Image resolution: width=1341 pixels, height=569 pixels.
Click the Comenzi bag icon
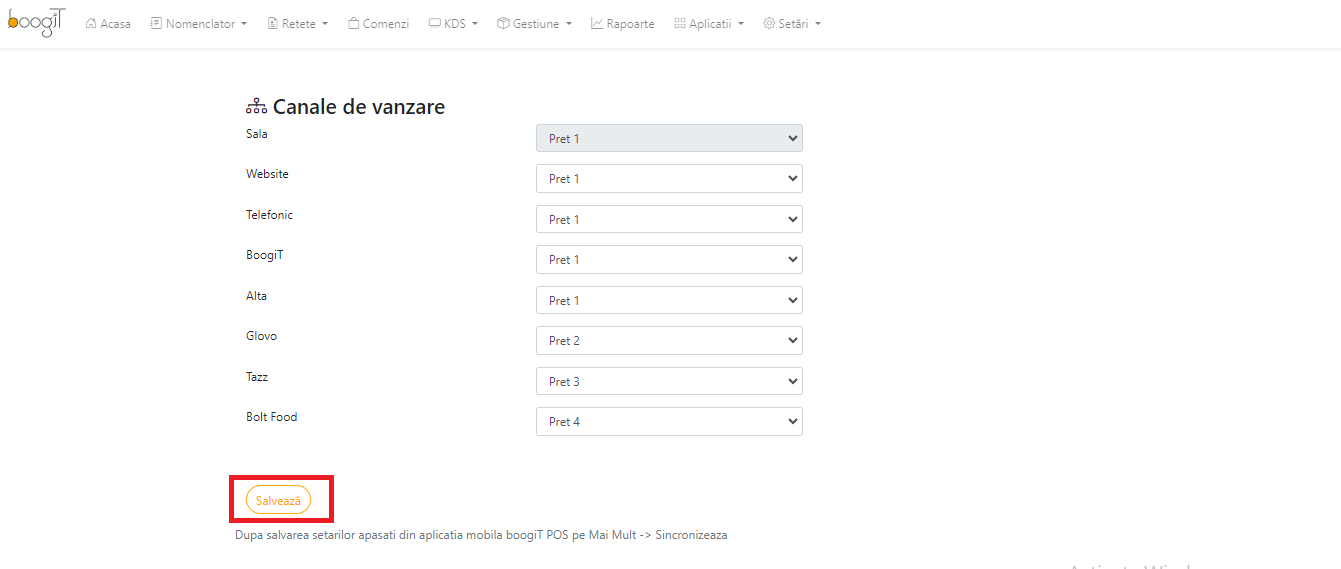pos(354,23)
